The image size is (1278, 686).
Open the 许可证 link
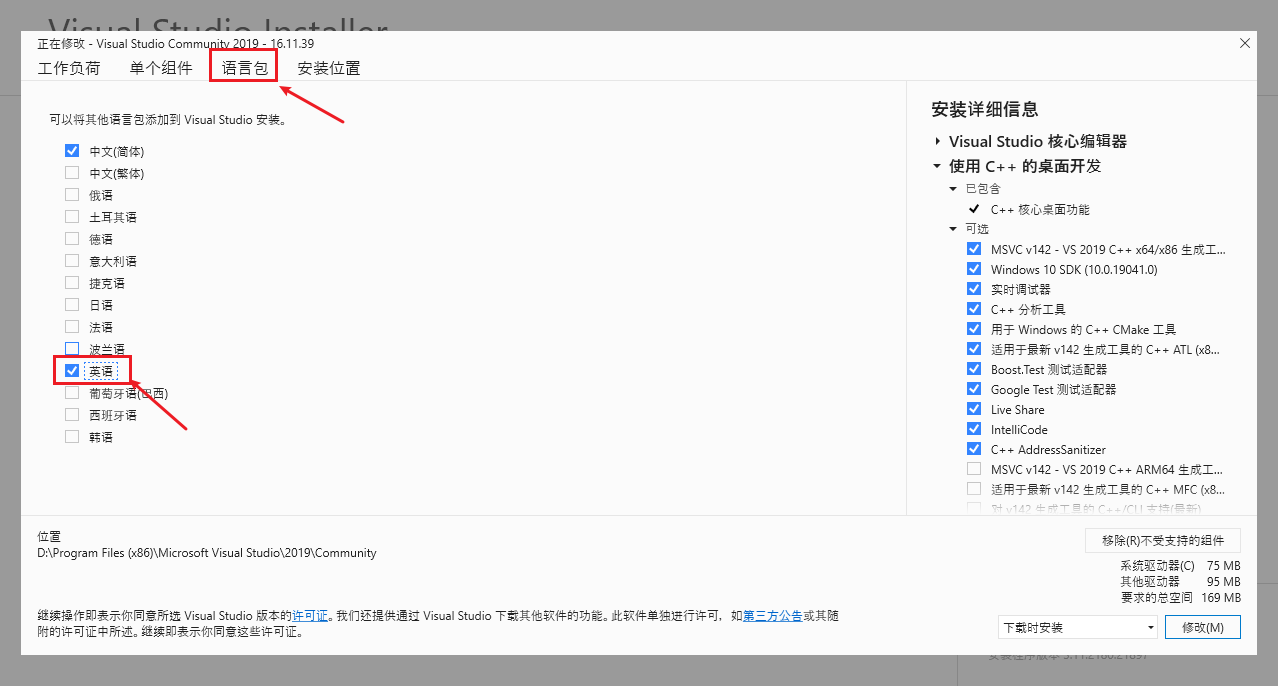(310, 616)
